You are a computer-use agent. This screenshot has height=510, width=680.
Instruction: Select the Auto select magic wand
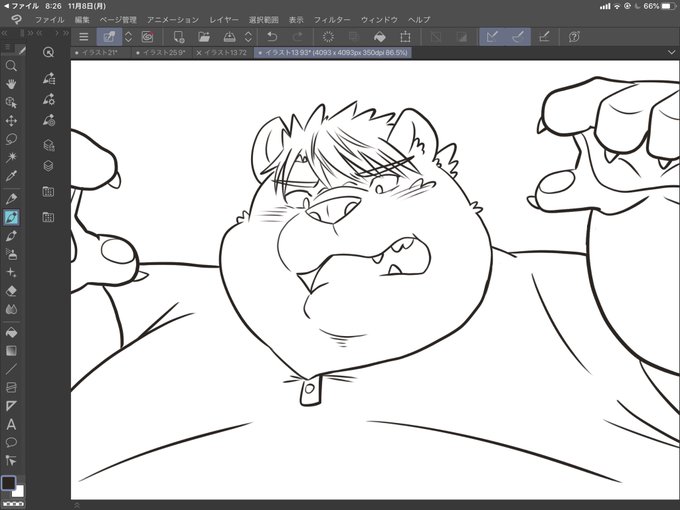(x=11, y=157)
